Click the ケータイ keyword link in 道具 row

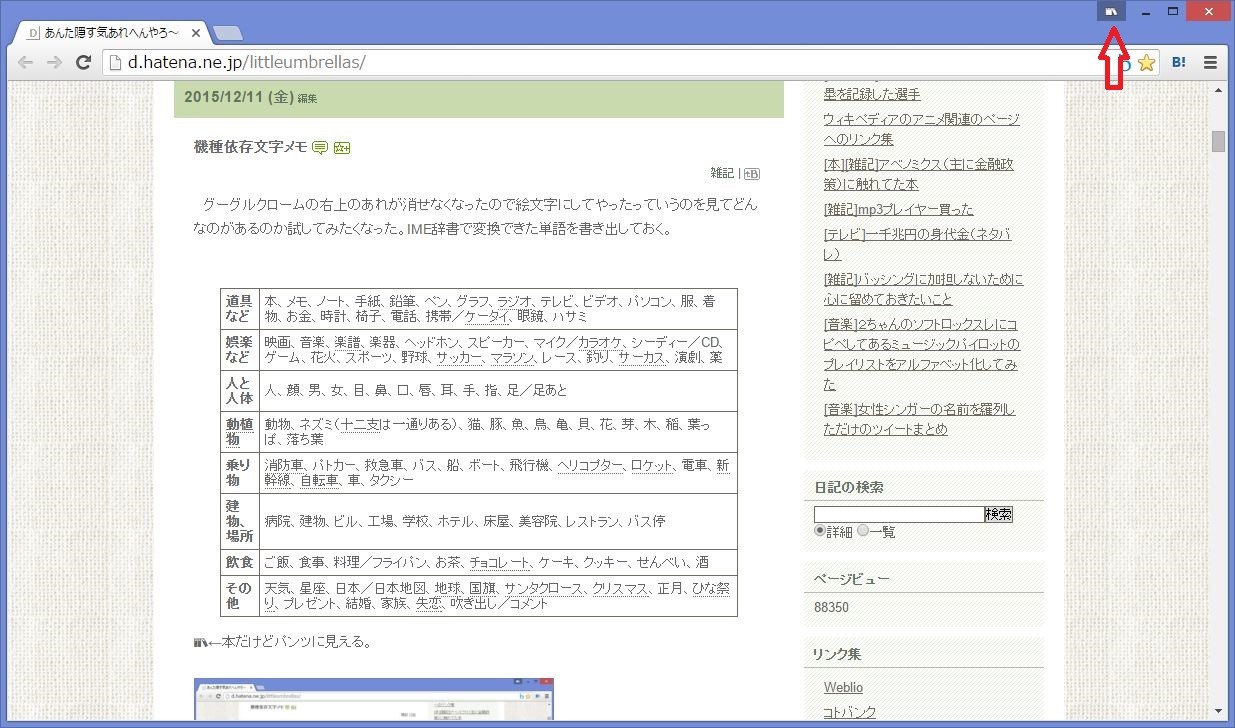tap(487, 316)
